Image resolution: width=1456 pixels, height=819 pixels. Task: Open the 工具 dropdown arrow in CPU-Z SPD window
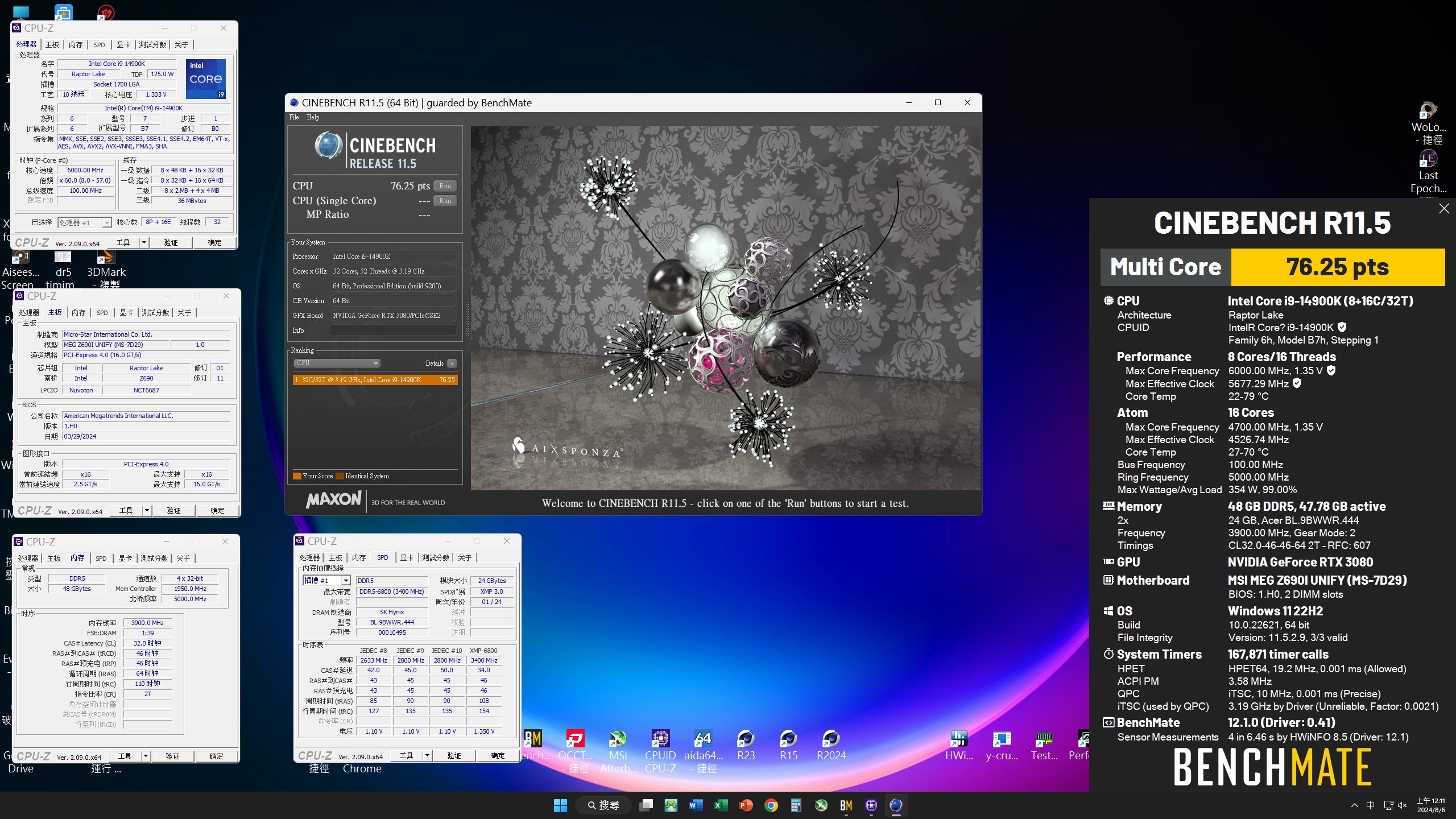(427, 756)
